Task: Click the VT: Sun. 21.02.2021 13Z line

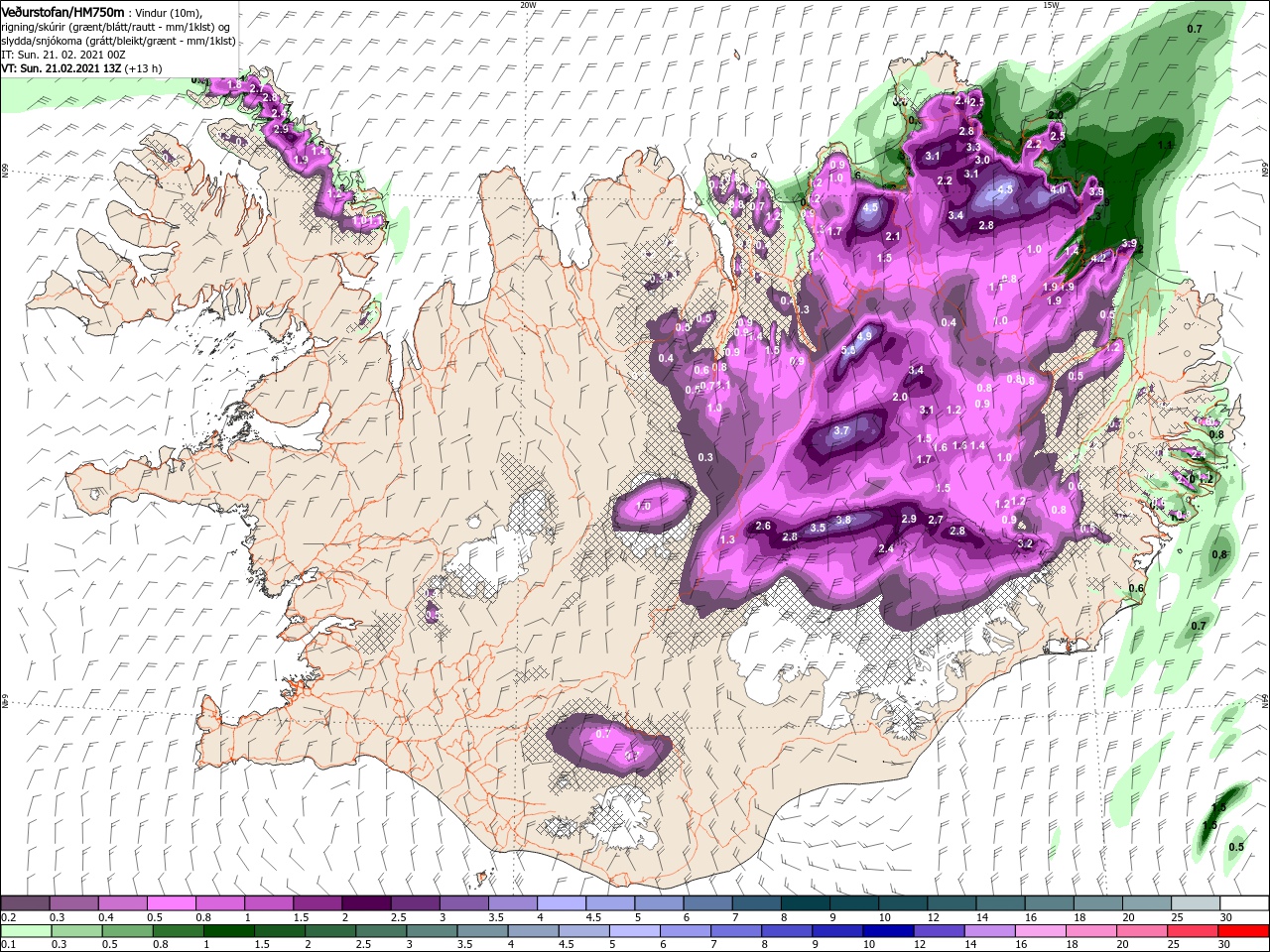Action: (81, 69)
